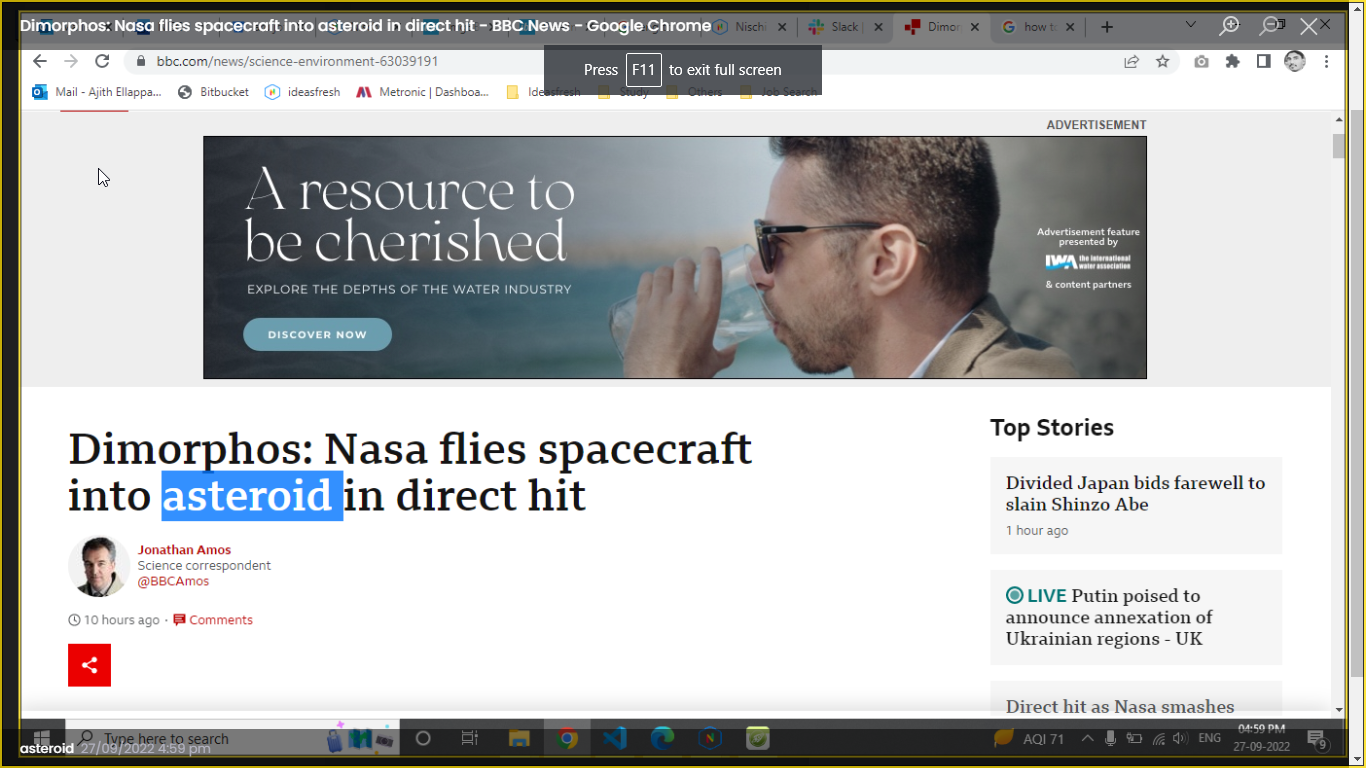Open the volume speaker tray icon
Screen dimensions: 1366x768
click(1180, 739)
